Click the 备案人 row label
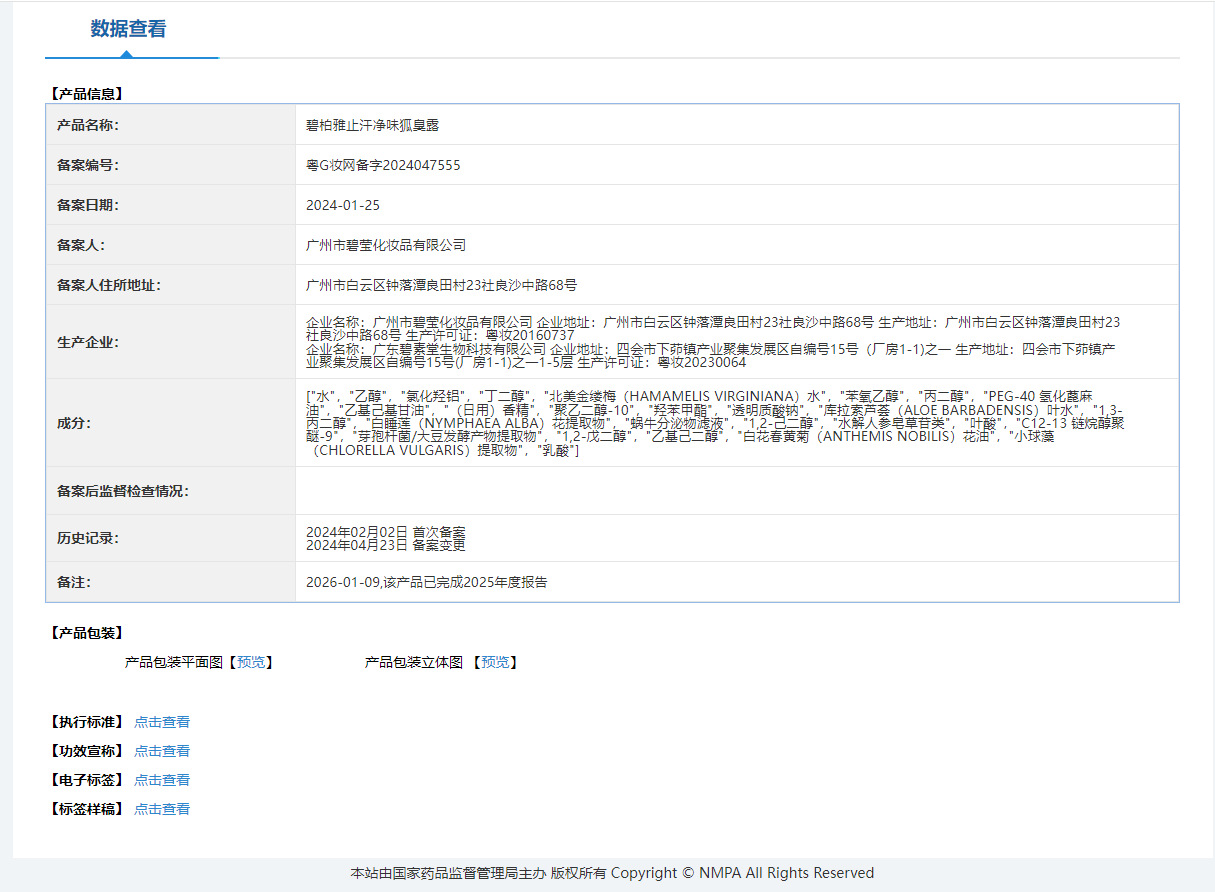The image size is (1215, 892). pos(81,245)
